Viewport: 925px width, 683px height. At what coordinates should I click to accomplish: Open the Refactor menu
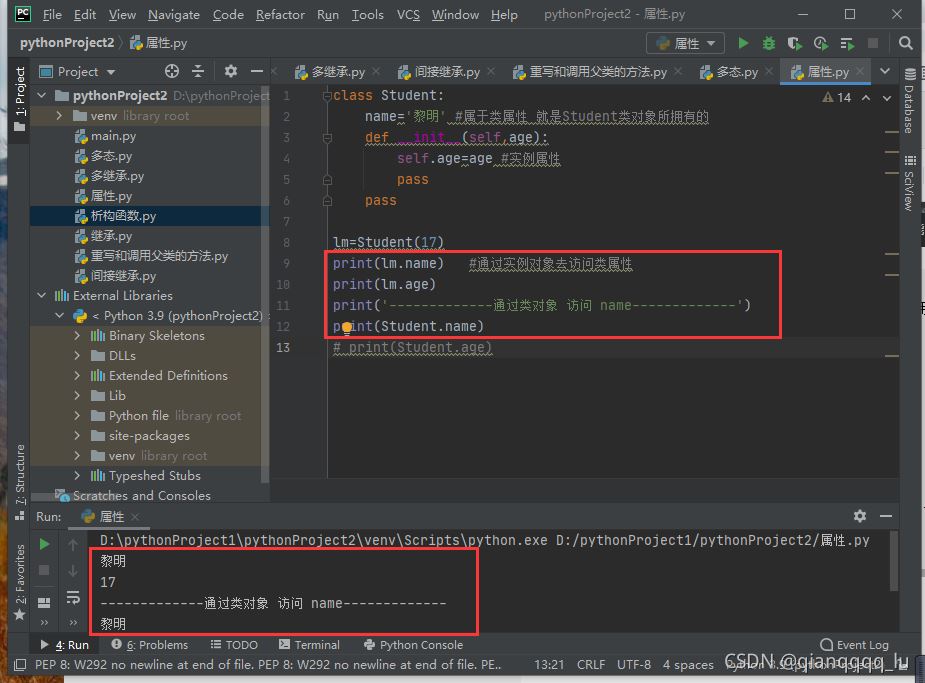[x=280, y=15]
